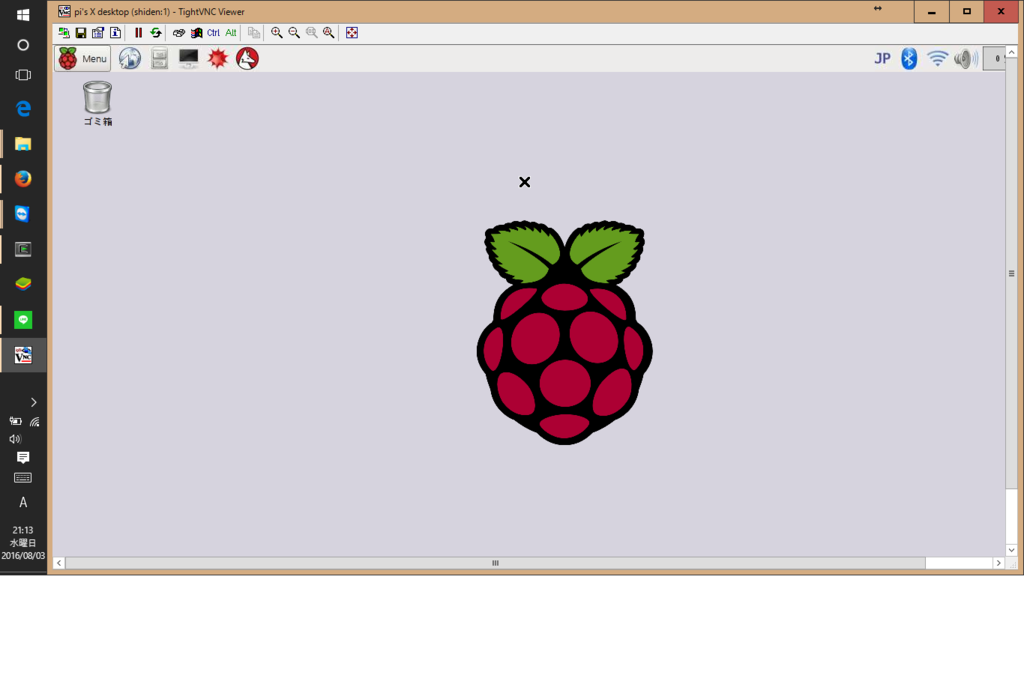Open BlueStacks from taskbar
1024x693 pixels.
[x=23, y=284]
